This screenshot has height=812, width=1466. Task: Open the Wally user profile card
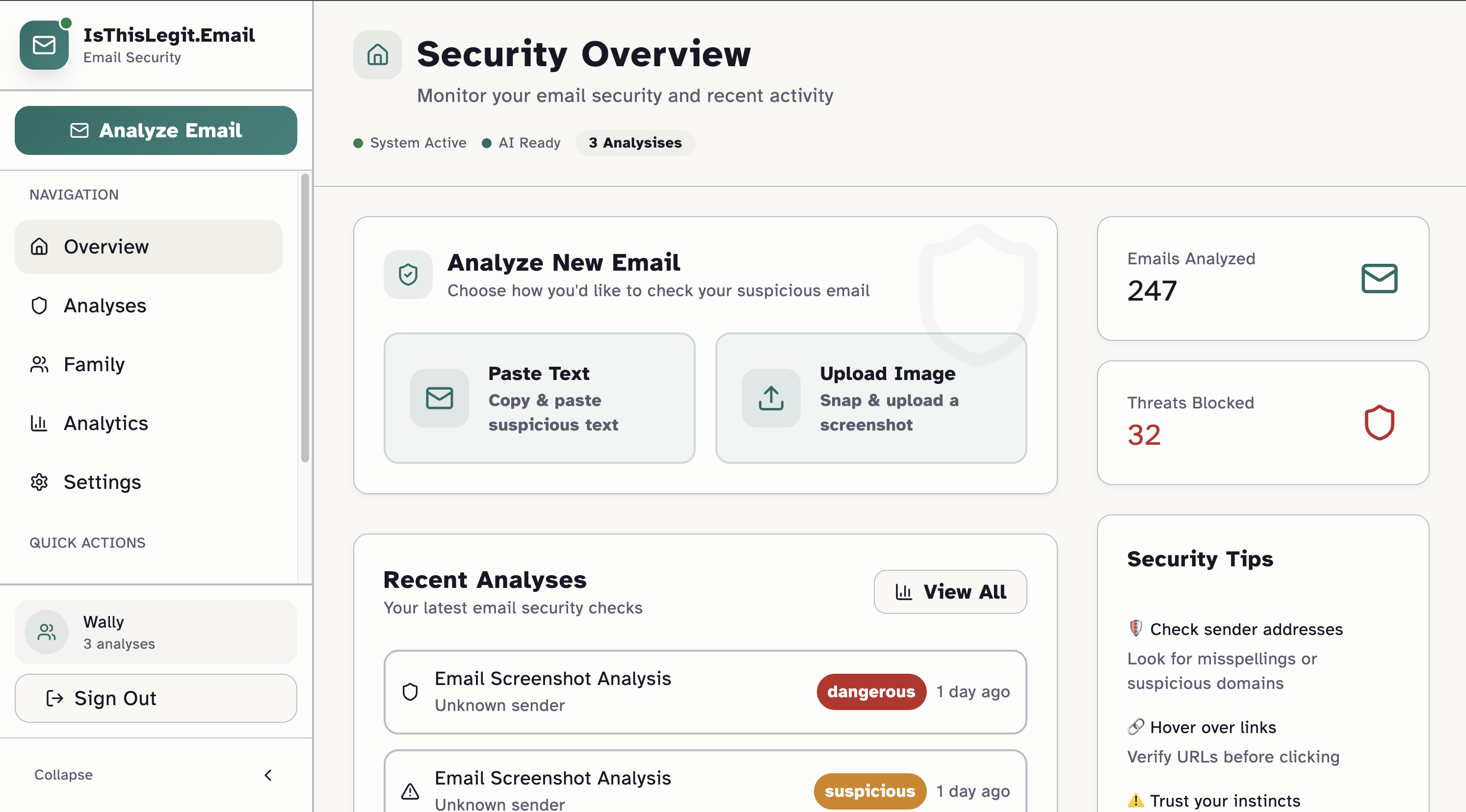coord(156,632)
